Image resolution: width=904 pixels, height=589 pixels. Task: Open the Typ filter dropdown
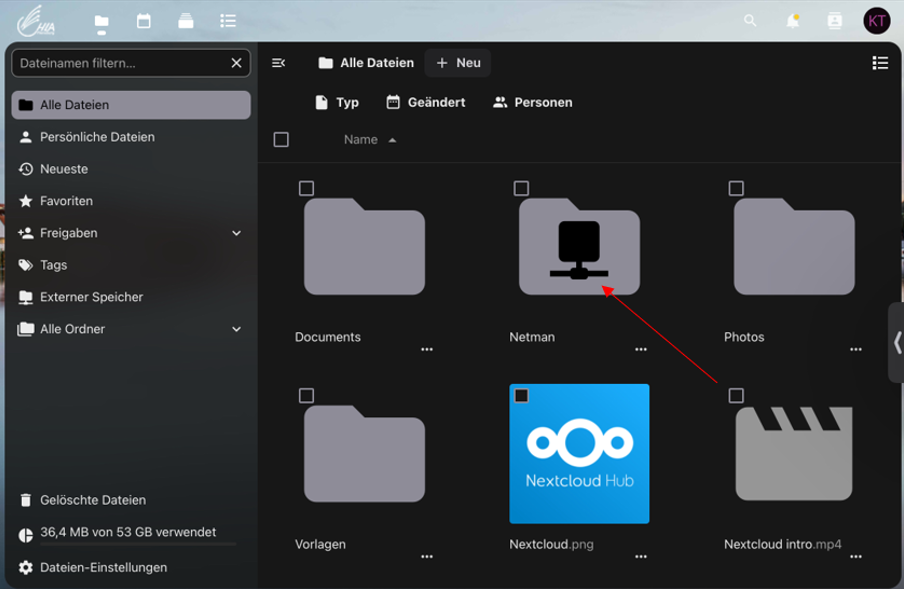(337, 103)
